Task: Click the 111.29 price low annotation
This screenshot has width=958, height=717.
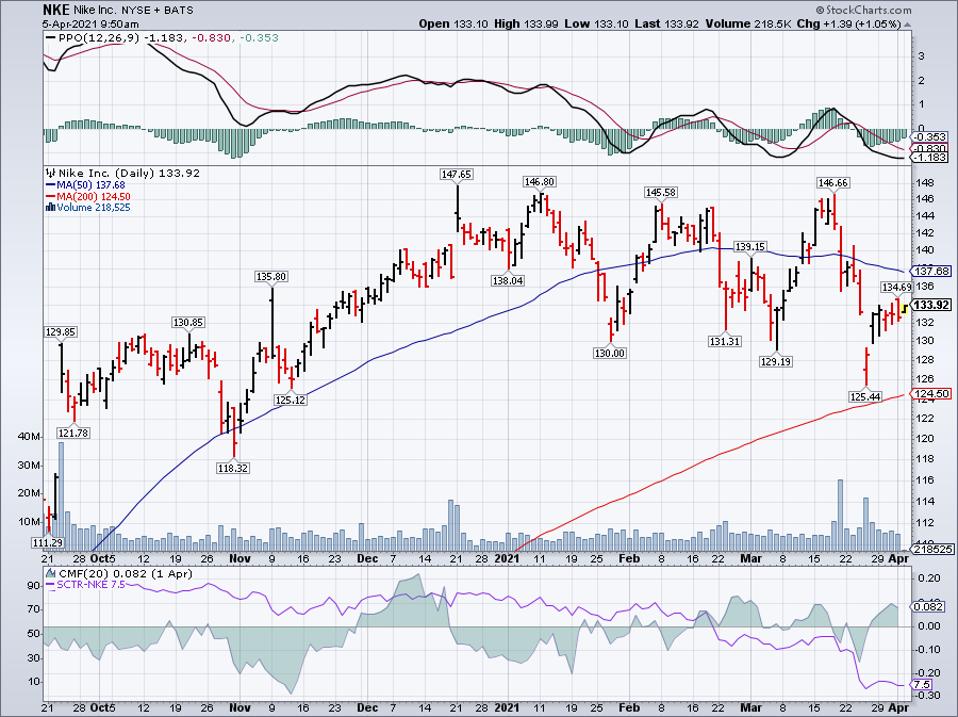Action: point(48,542)
